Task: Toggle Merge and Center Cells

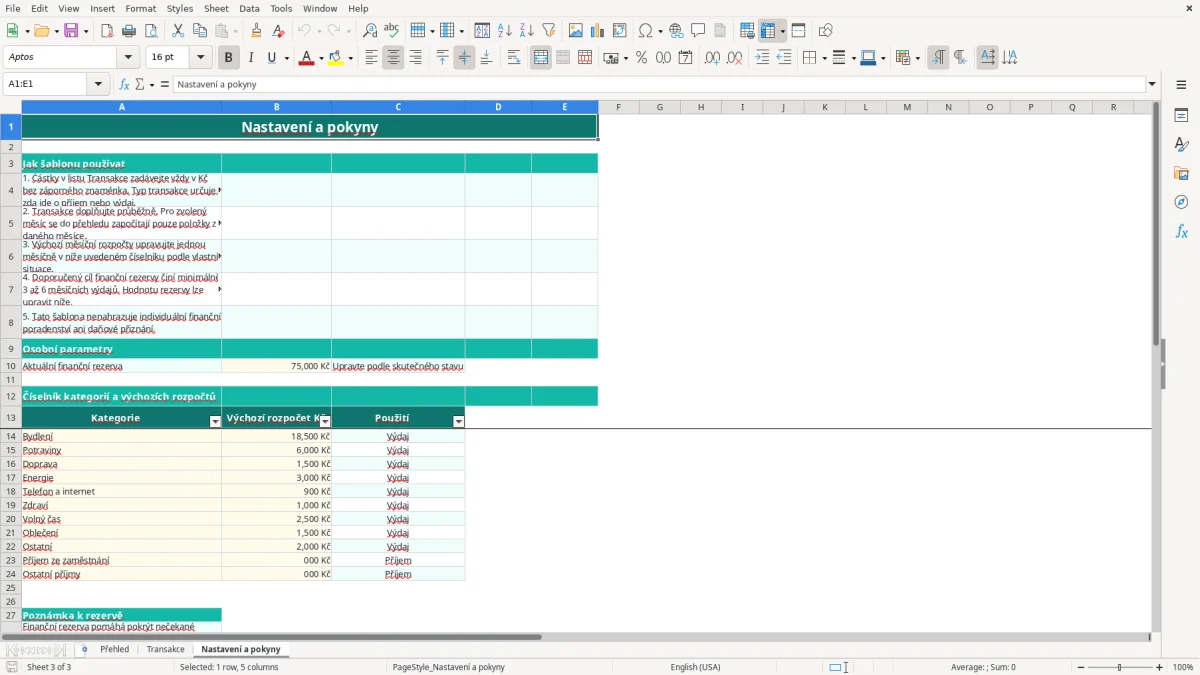Action: (x=541, y=58)
